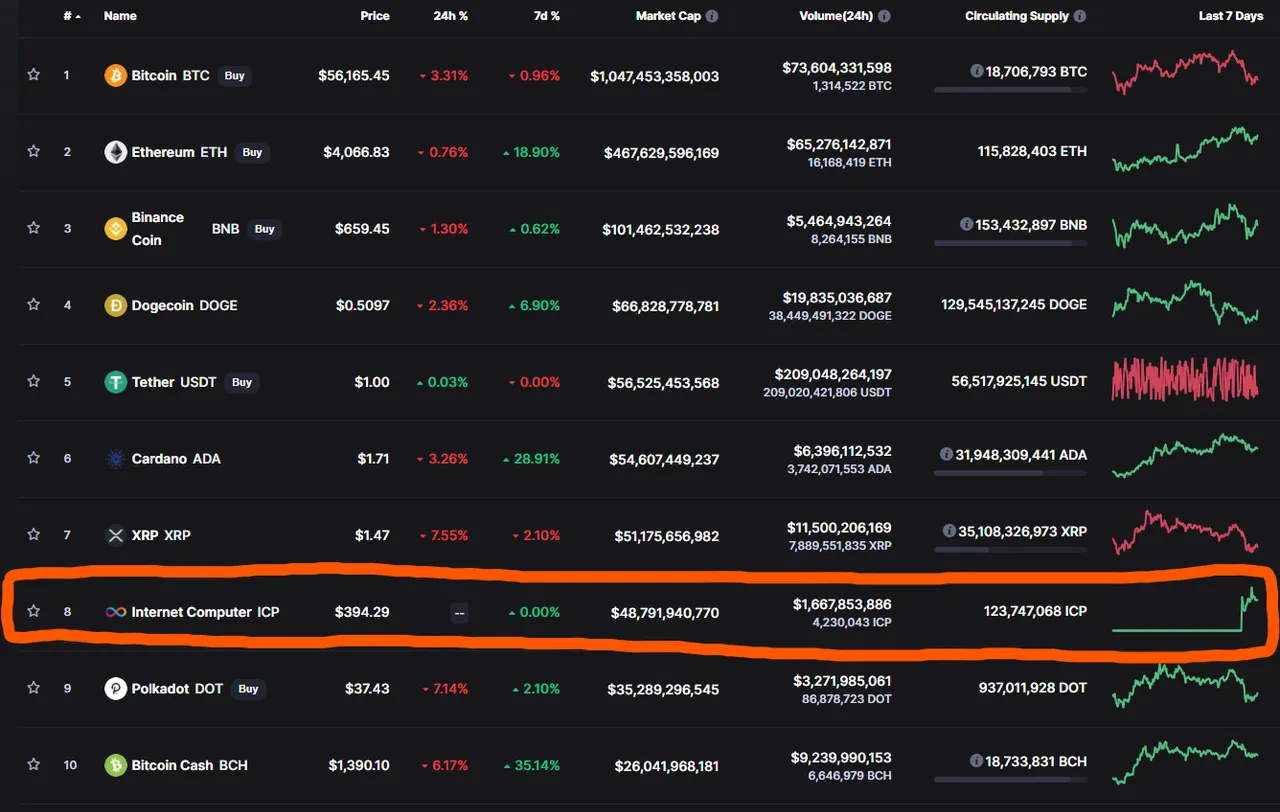Click Cardano 7d change 28.91%
The image size is (1280, 812).
pos(532,459)
